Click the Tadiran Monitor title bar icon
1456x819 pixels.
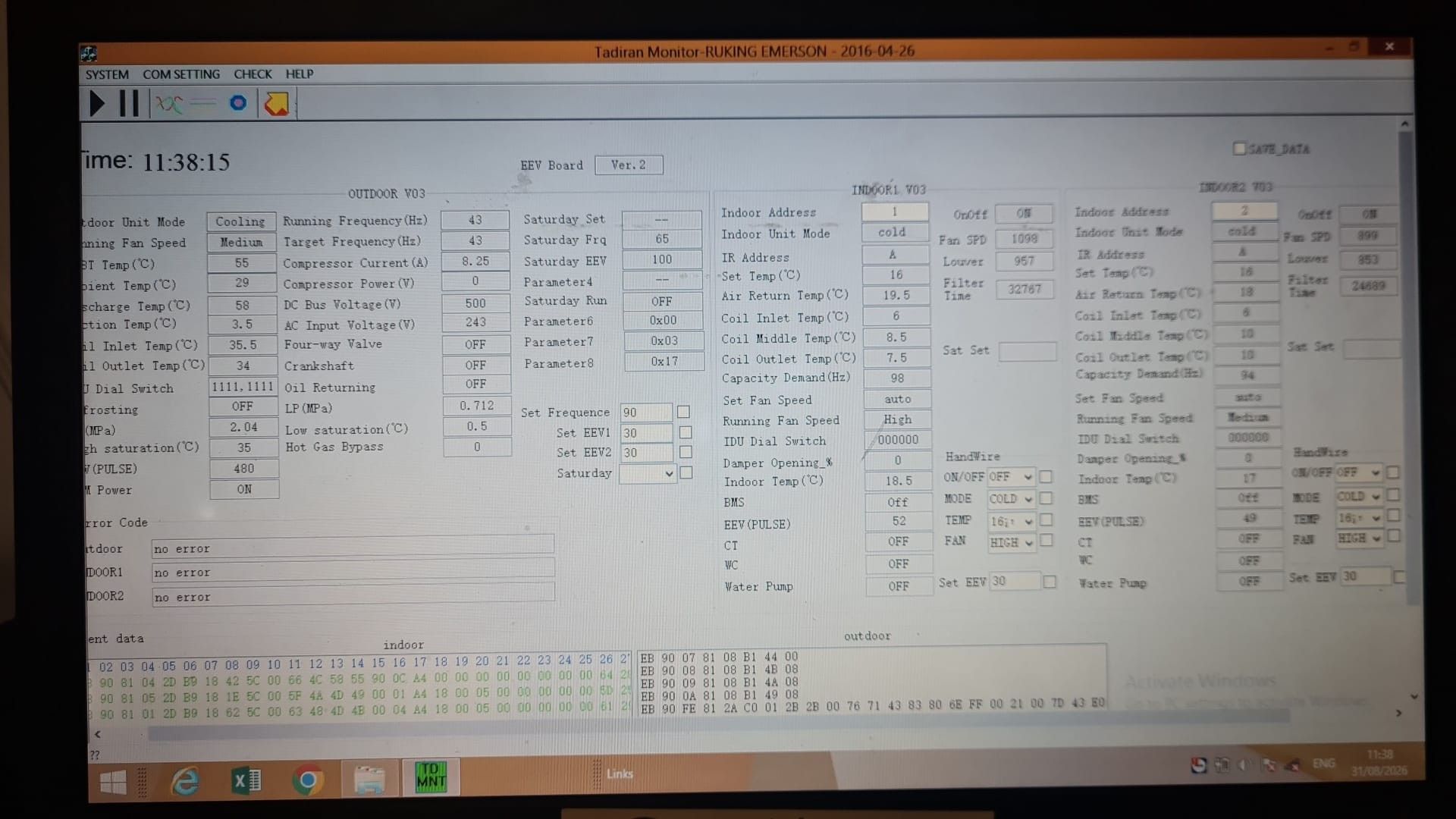(x=89, y=53)
